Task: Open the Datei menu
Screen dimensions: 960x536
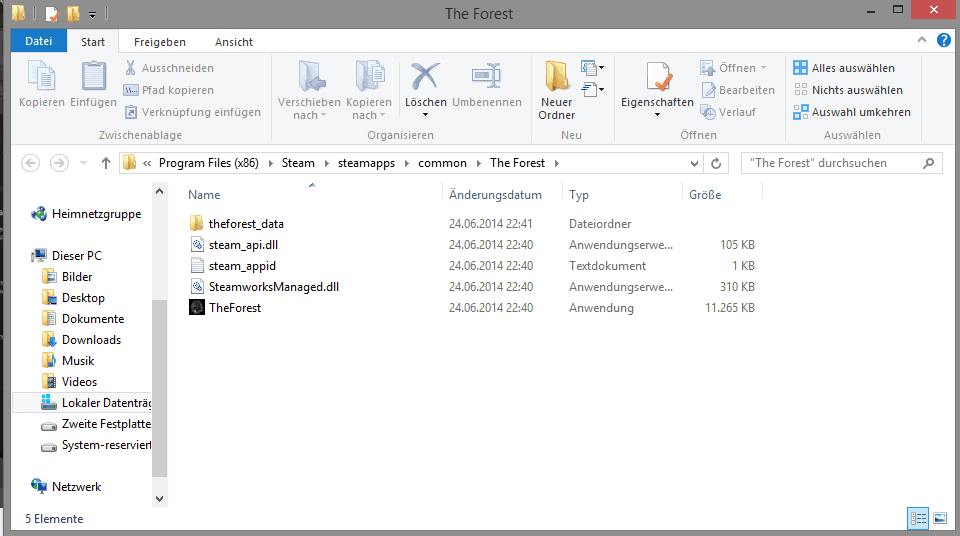Action: [x=39, y=42]
